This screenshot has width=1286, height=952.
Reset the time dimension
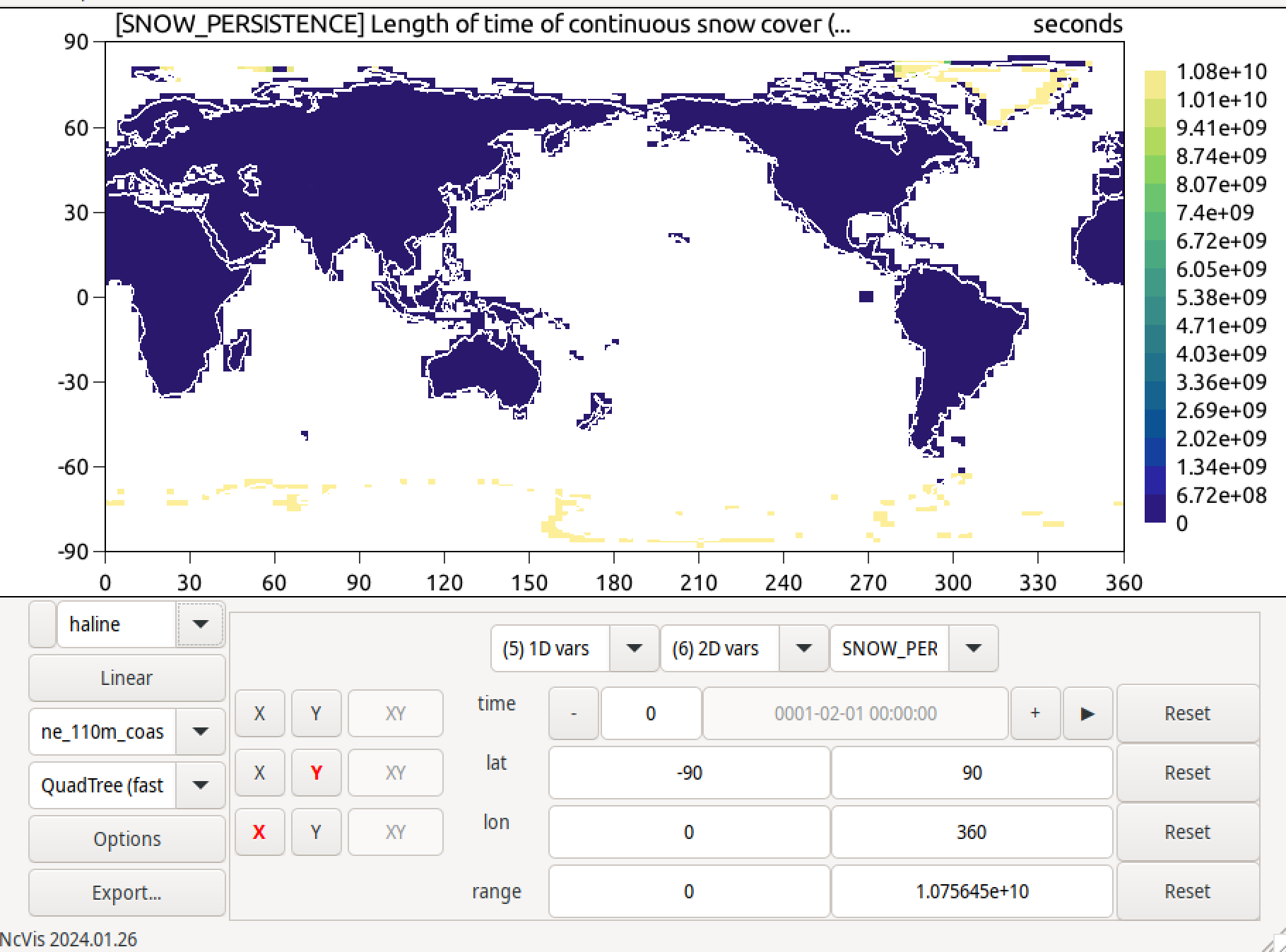pos(1188,713)
